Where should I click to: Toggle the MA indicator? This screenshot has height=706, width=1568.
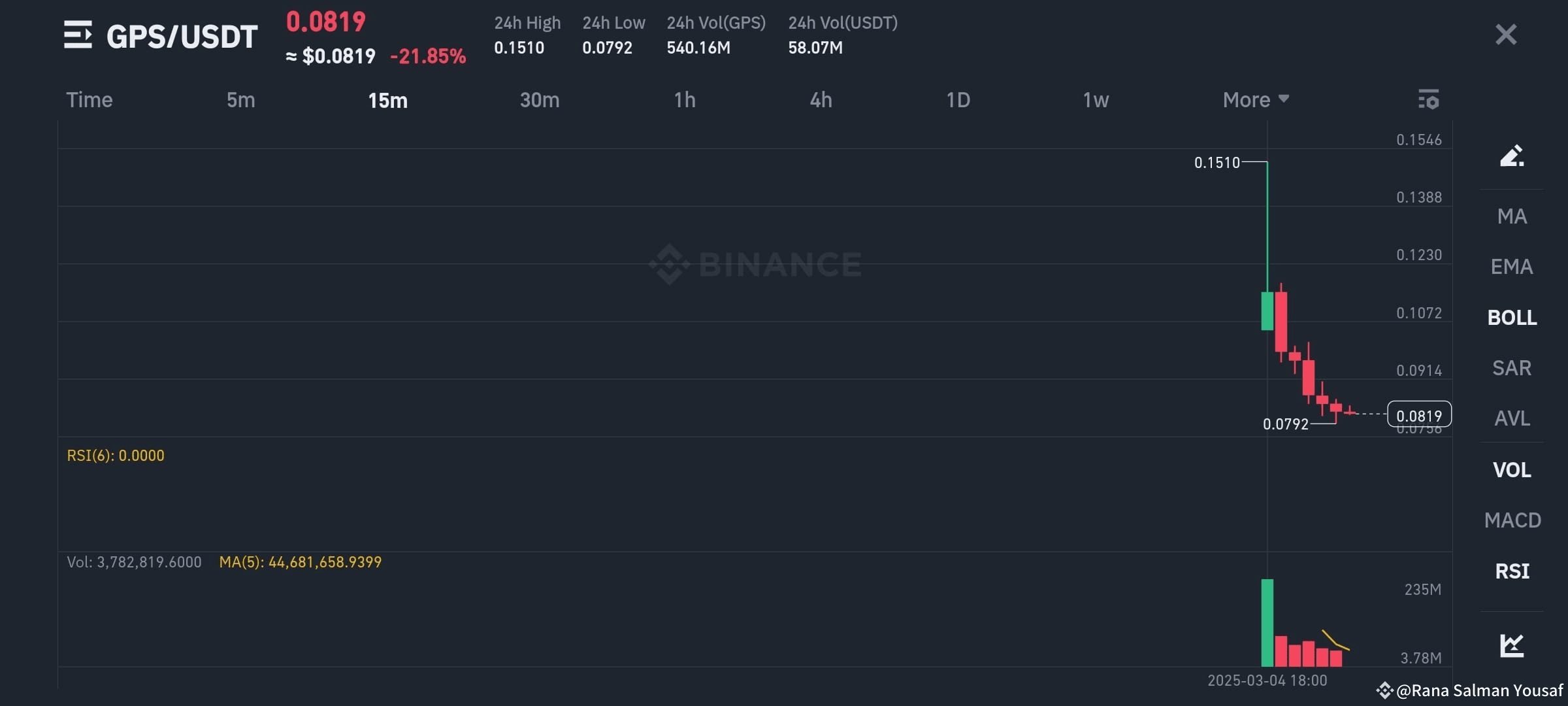tap(1512, 216)
